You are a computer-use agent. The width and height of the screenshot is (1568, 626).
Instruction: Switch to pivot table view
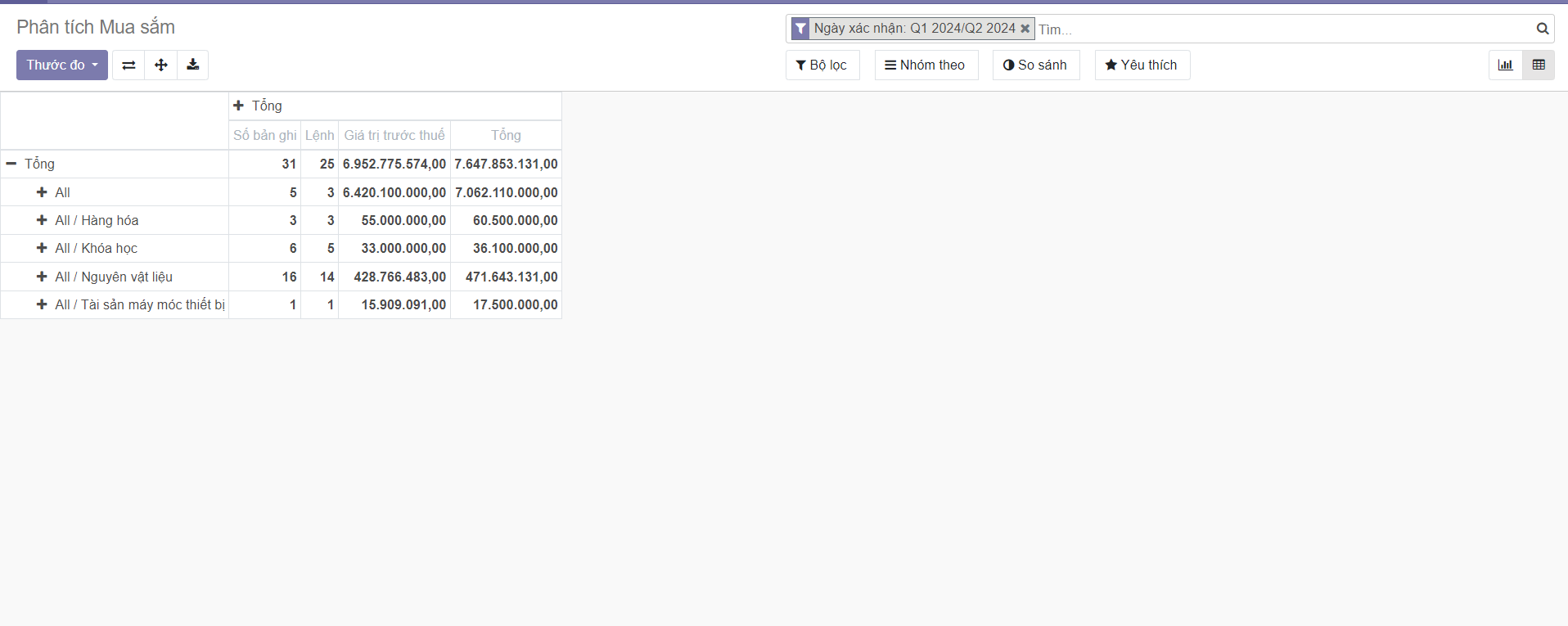click(1539, 65)
